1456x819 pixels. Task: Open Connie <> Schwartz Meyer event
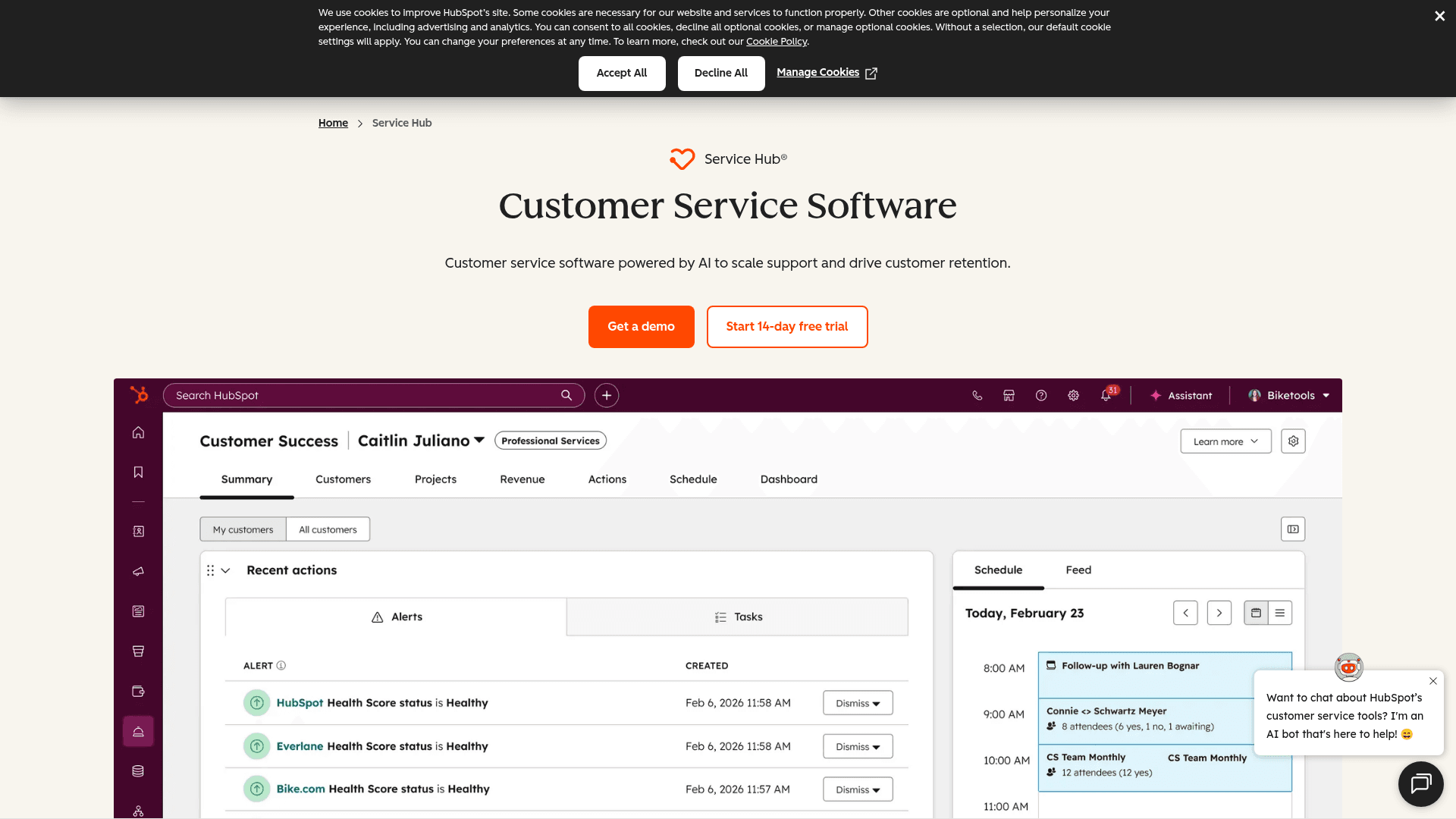click(x=1145, y=720)
